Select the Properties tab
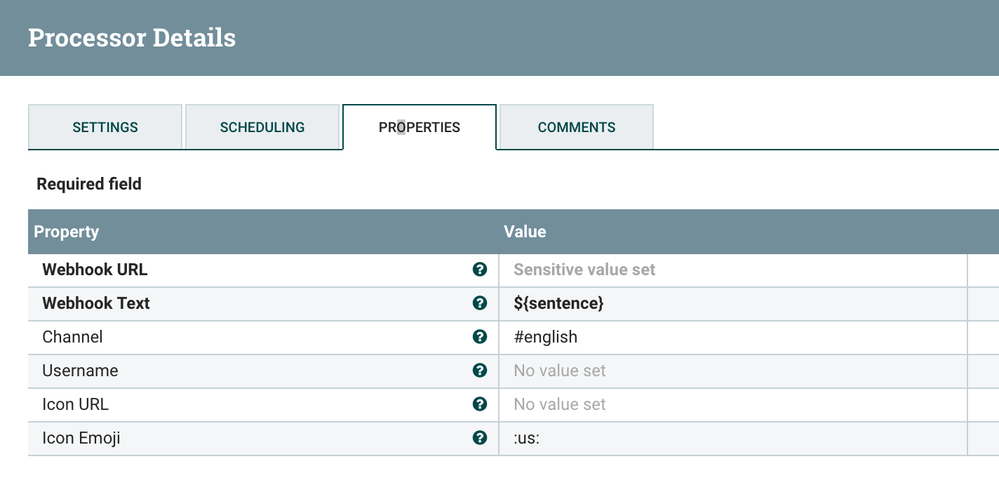The width and height of the screenshot is (999, 502). tap(419, 127)
